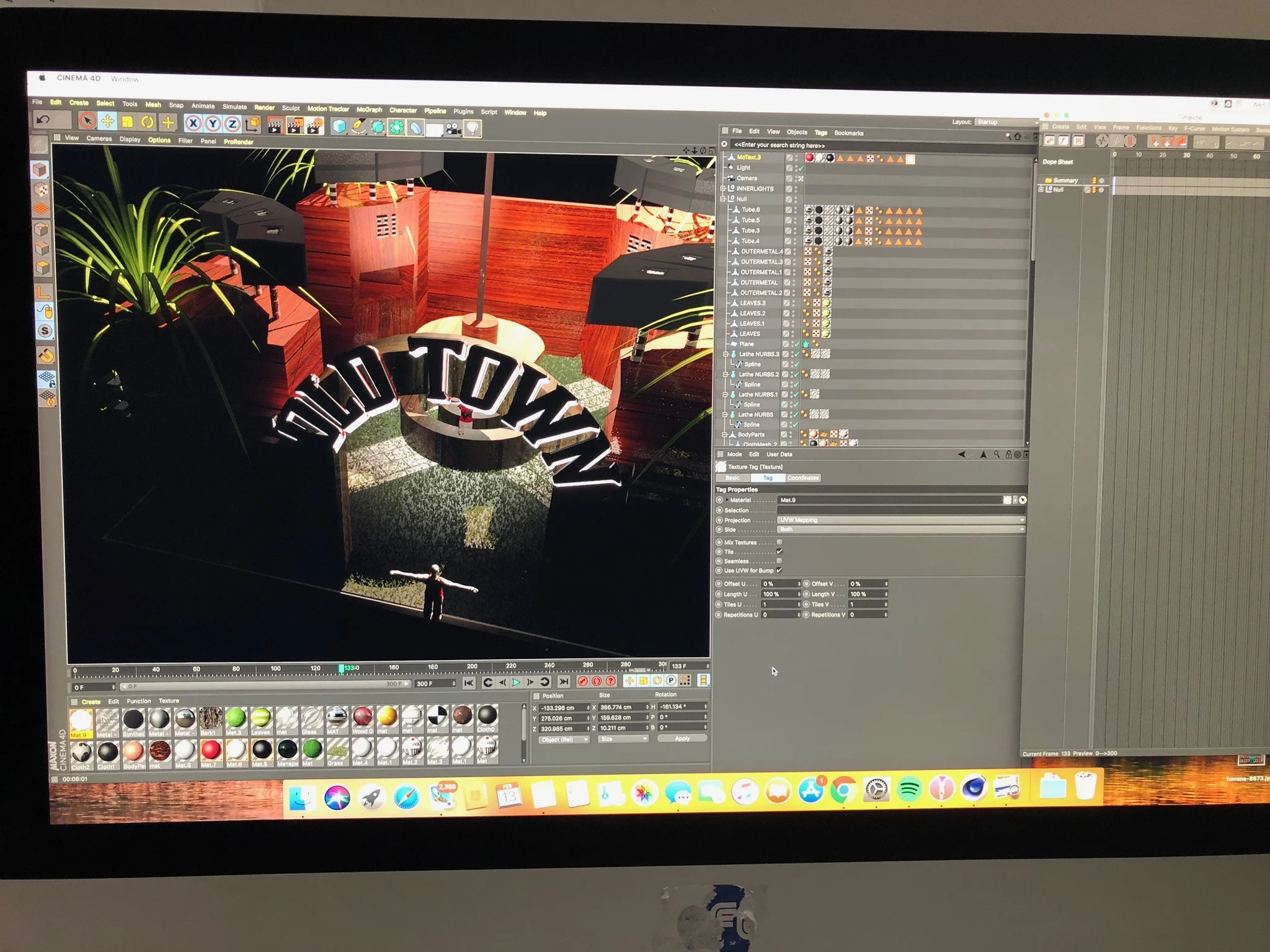Collapse the Null object tree
This screenshot has height=952, width=1270.
click(723, 199)
